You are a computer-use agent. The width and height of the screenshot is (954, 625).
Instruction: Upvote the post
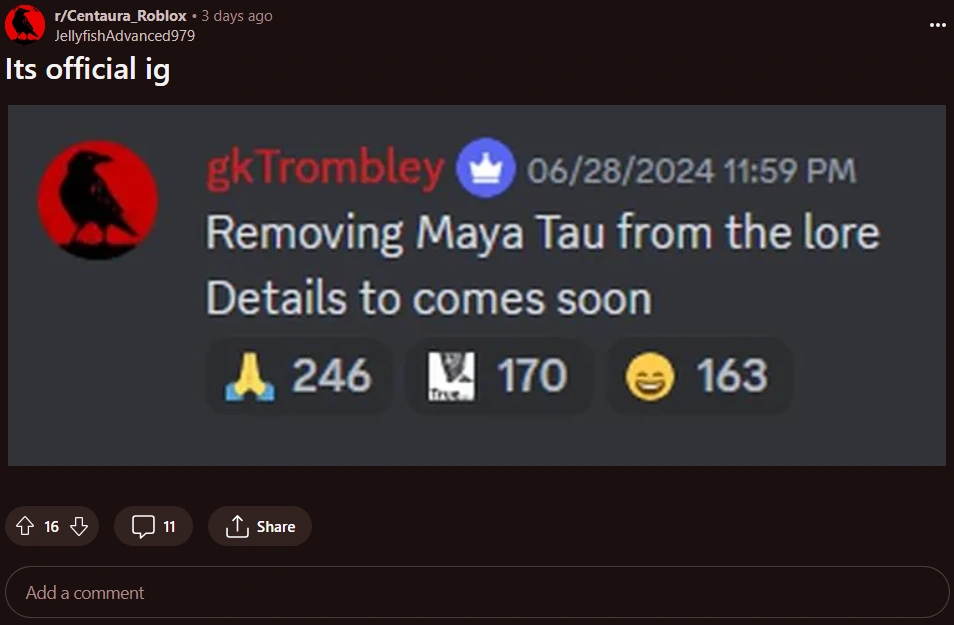(25, 526)
